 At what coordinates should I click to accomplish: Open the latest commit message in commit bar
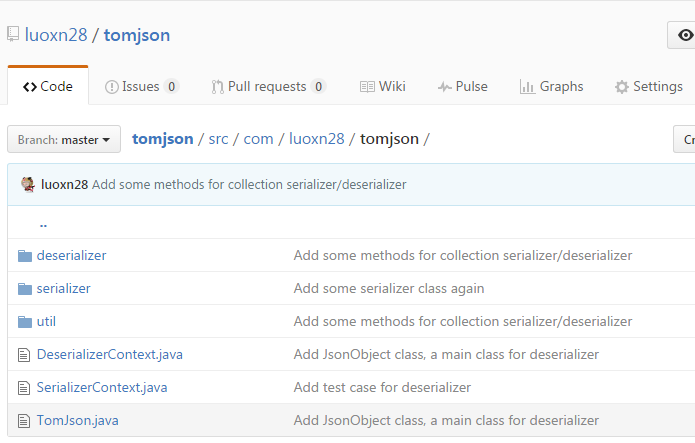[x=249, y=184]
